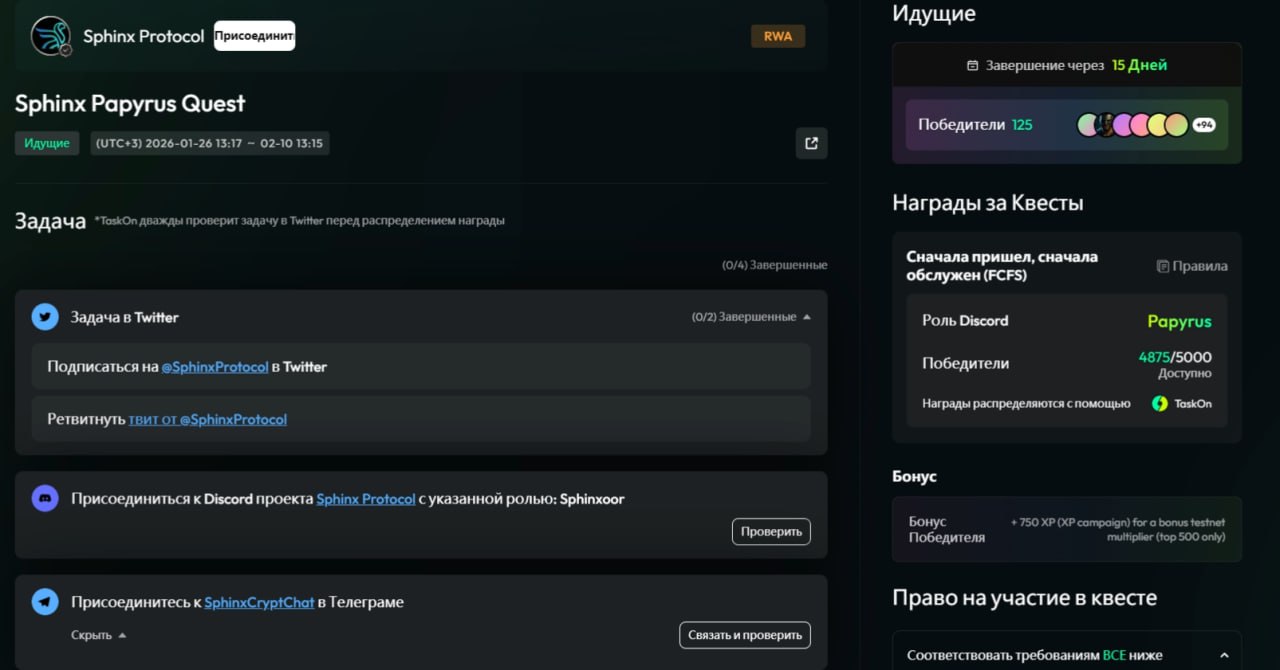Open the winners avatar stack
1280x670 pixels.
coord(1132,125)
